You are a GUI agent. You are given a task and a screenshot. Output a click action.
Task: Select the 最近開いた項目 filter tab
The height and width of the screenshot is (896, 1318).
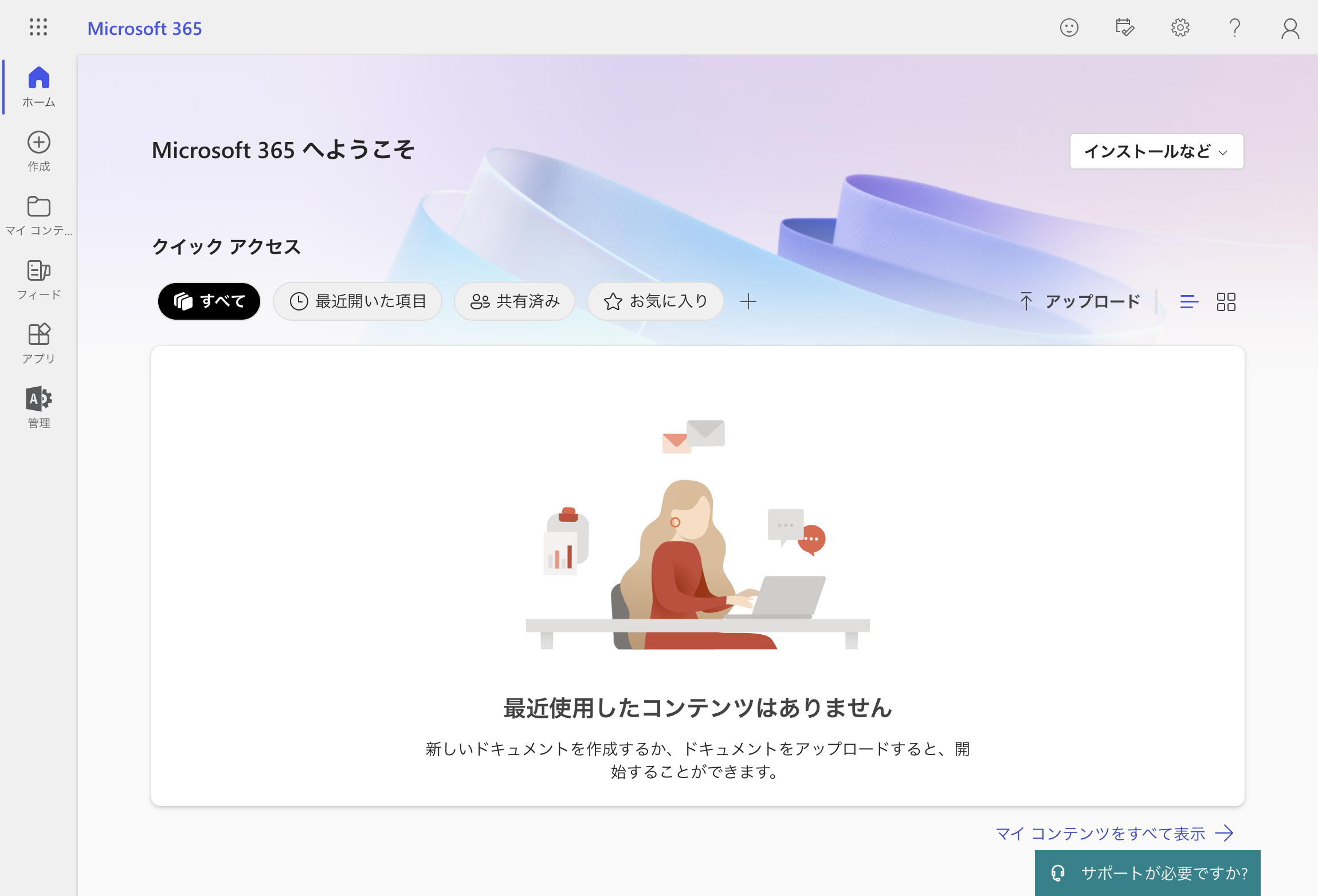[358, 301]
